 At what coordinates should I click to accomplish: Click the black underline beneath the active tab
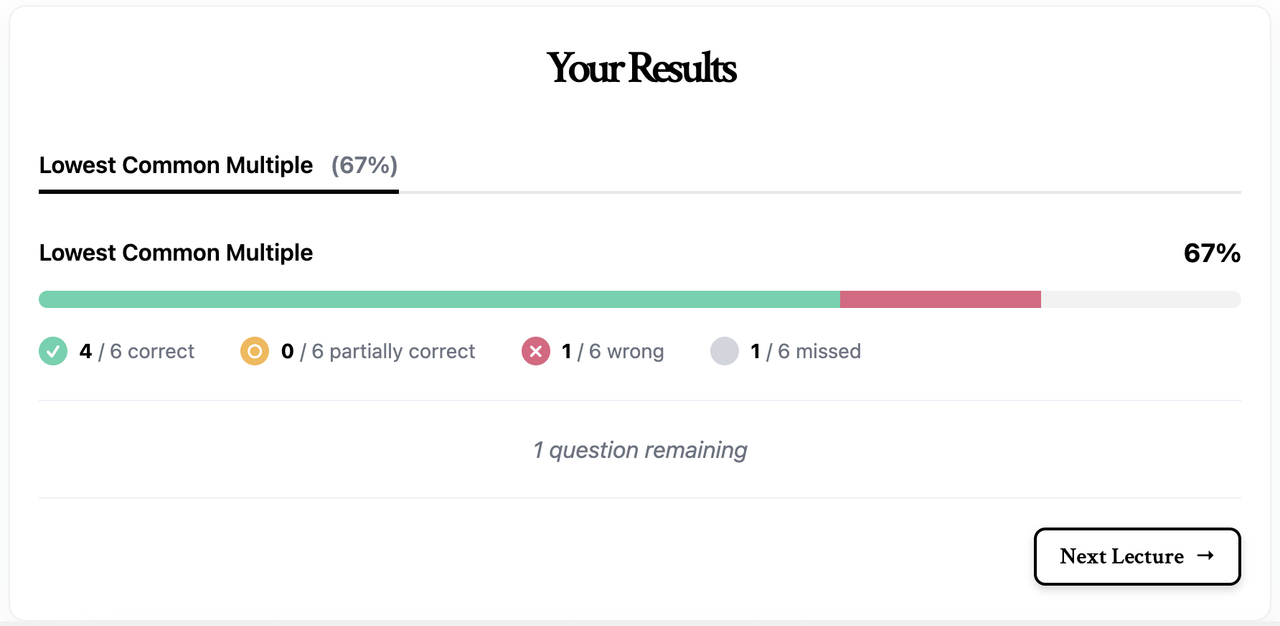(218, 190)
